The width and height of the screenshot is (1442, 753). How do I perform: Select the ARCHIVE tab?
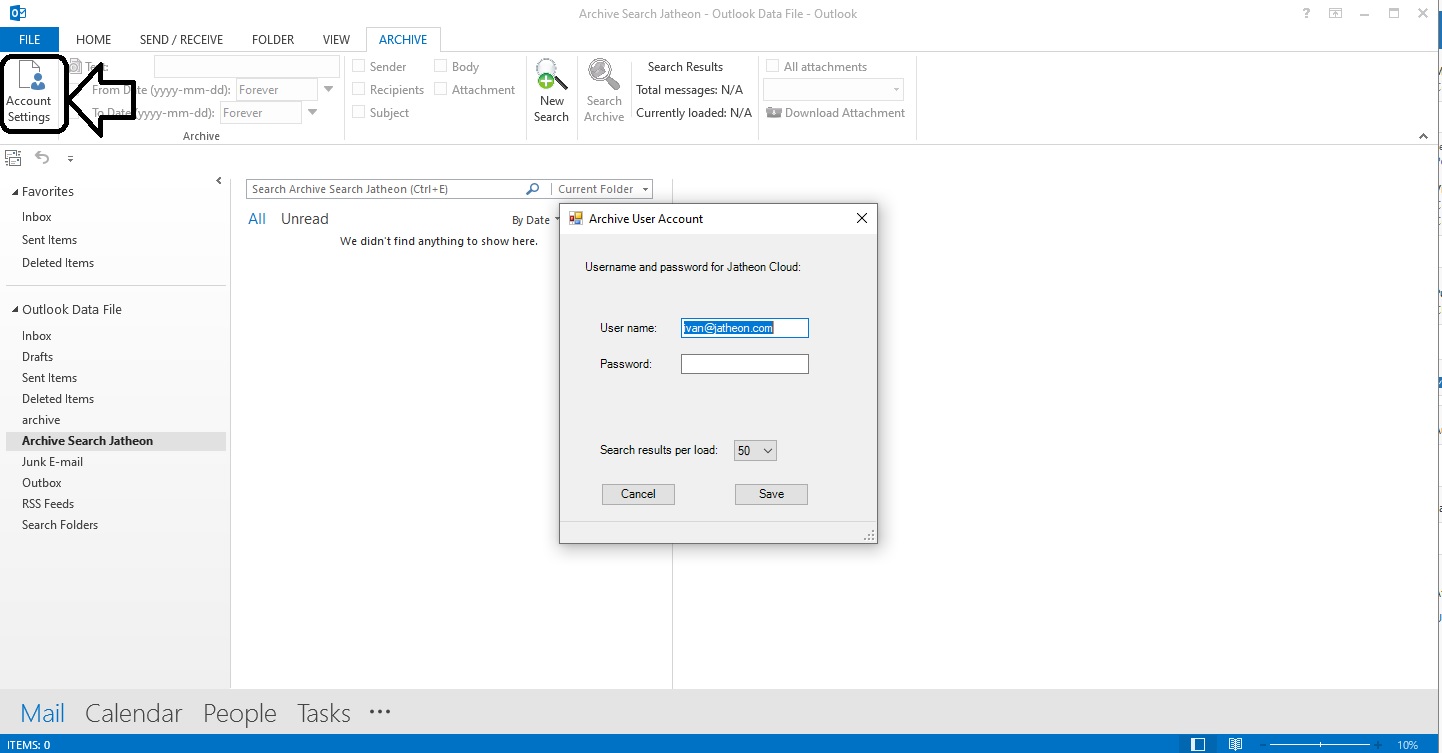click(x=403, y=40)
